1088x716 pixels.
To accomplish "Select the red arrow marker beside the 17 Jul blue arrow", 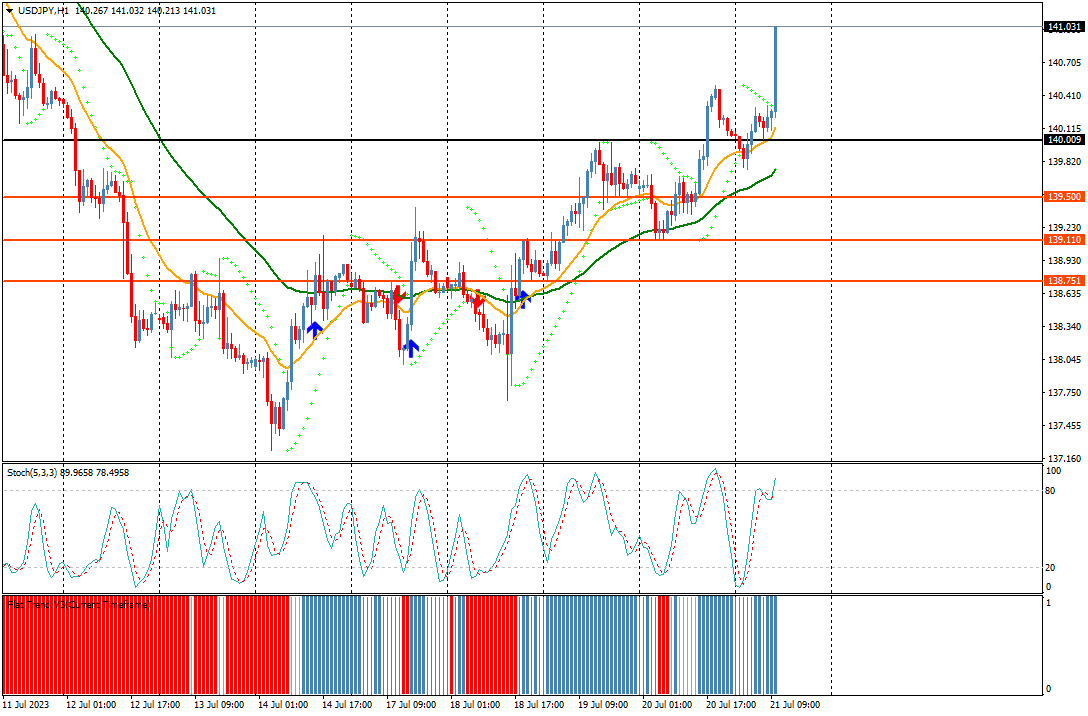I will pyautogui.click(x=398, y=296).
